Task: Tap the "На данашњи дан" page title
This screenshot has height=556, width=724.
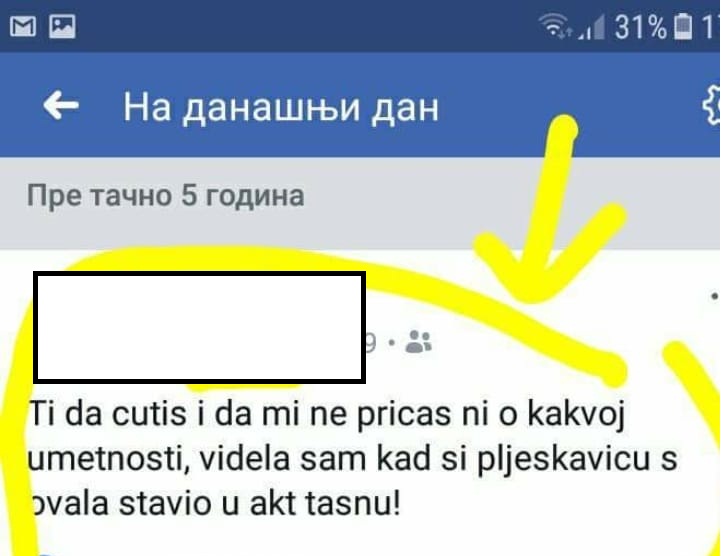Action: (281, 108)
